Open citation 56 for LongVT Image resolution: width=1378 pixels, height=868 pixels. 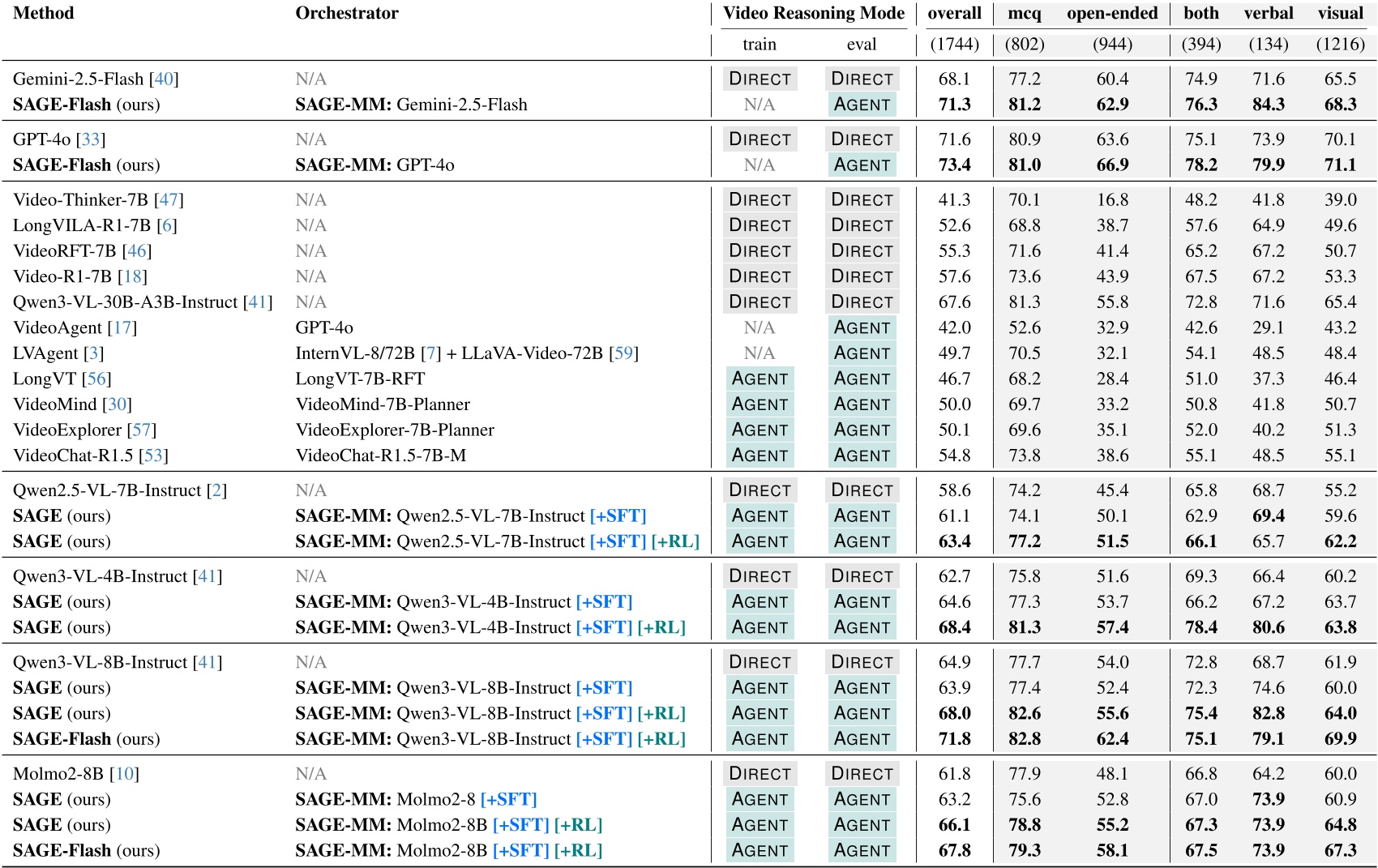click(96, 378)
